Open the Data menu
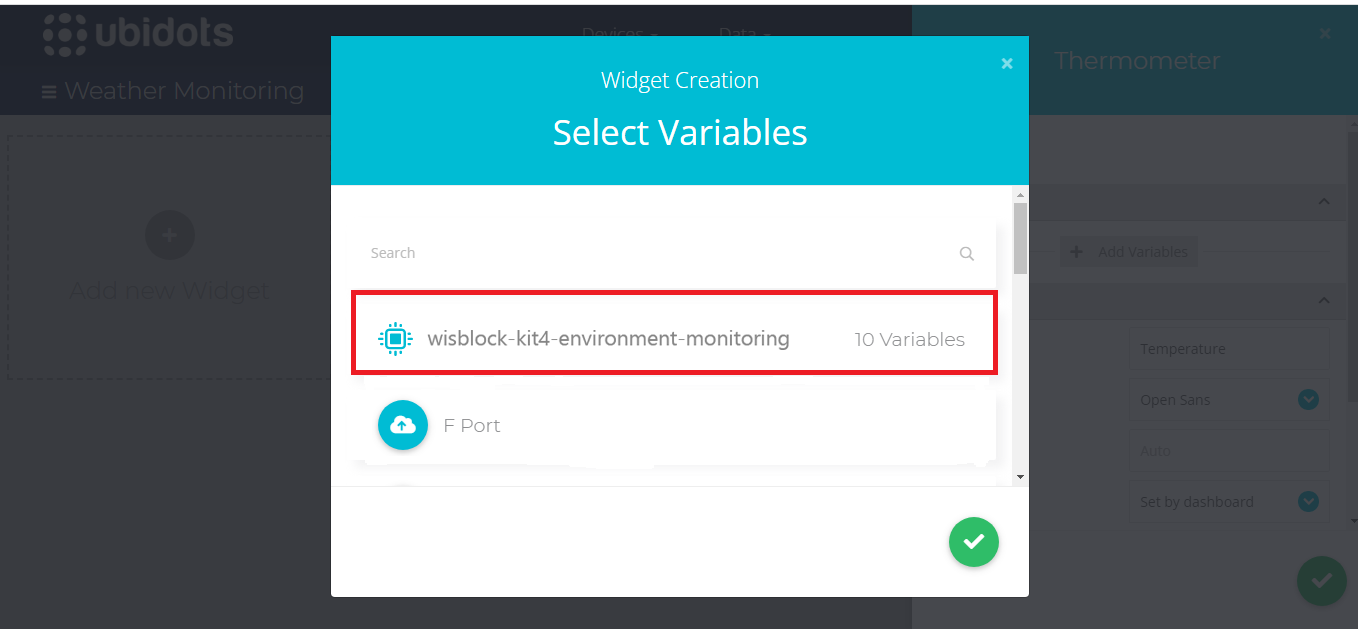Screen dimensions: 1358x629 tap(744, 33)
